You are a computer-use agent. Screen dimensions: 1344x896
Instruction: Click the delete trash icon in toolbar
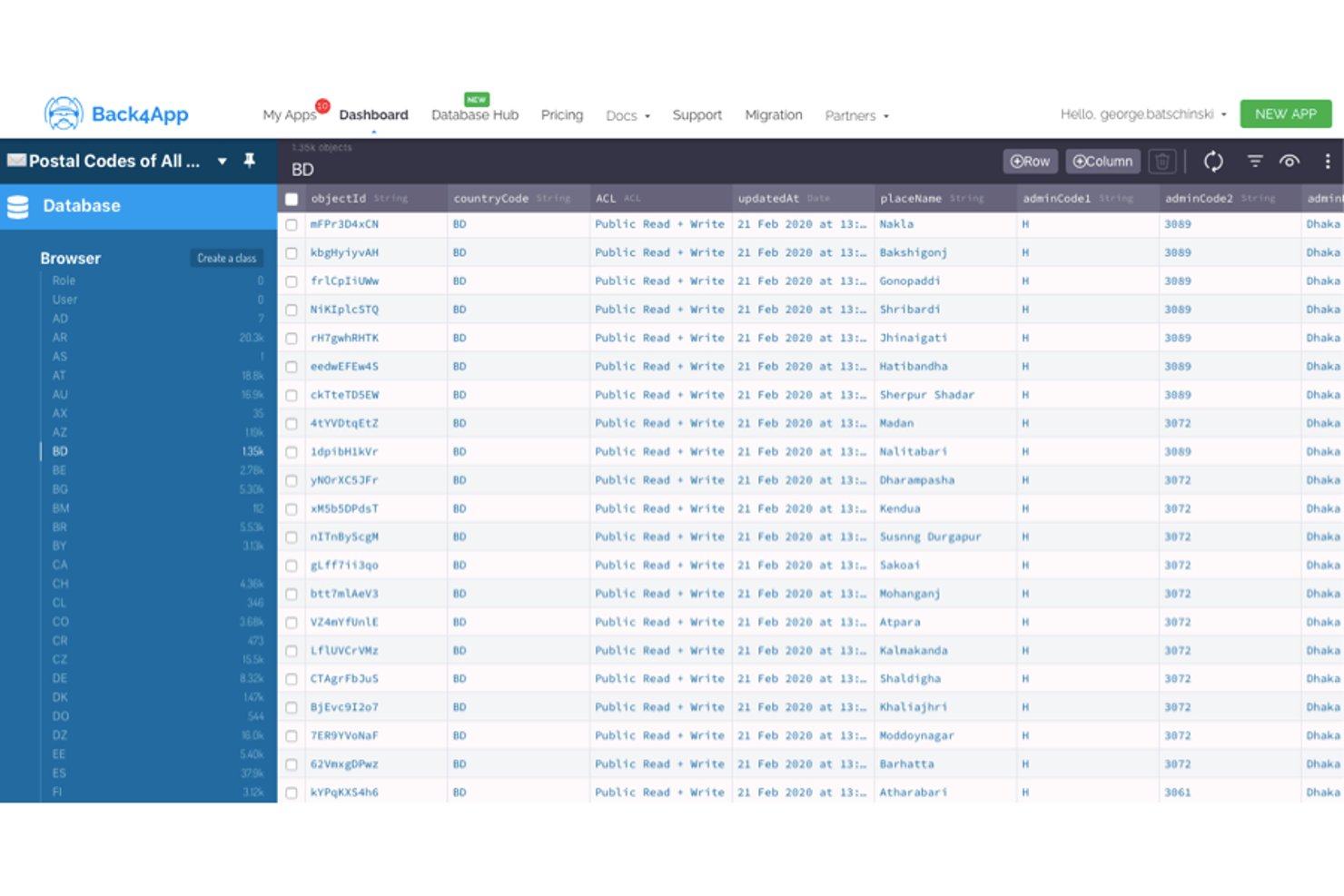click(x=1161, y=162)
